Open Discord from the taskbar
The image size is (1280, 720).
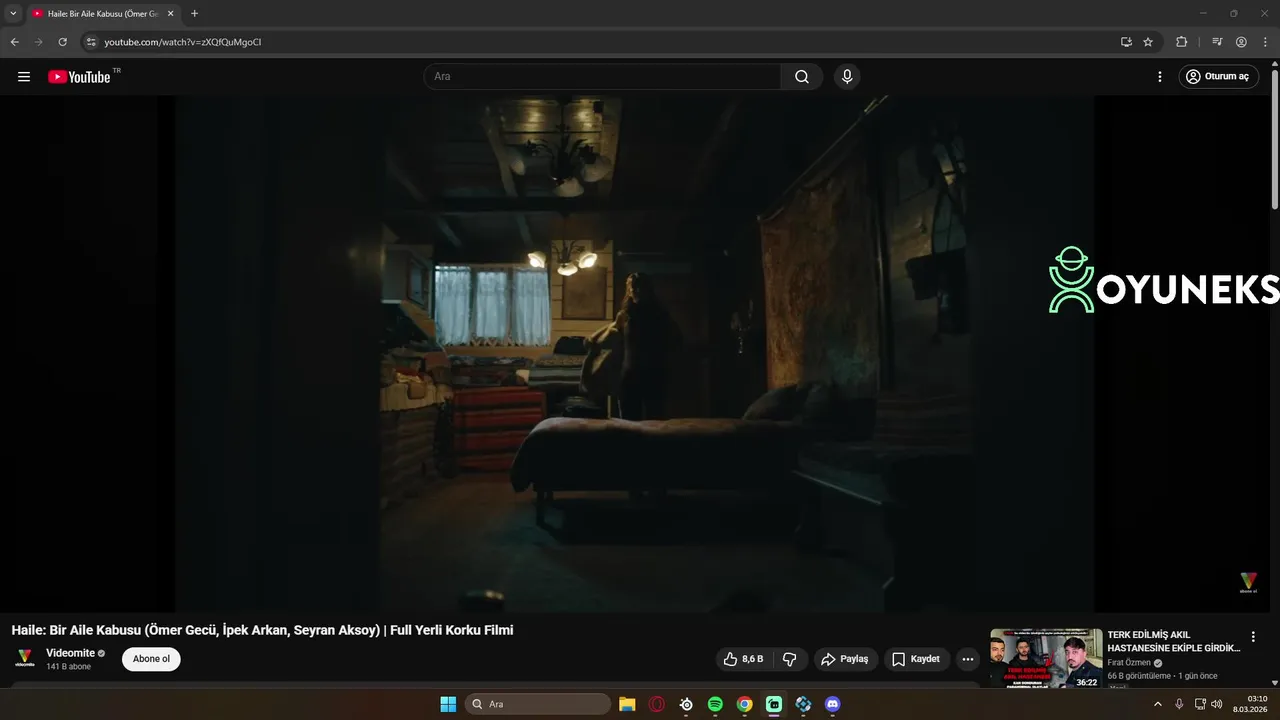[x=832, y=704]
